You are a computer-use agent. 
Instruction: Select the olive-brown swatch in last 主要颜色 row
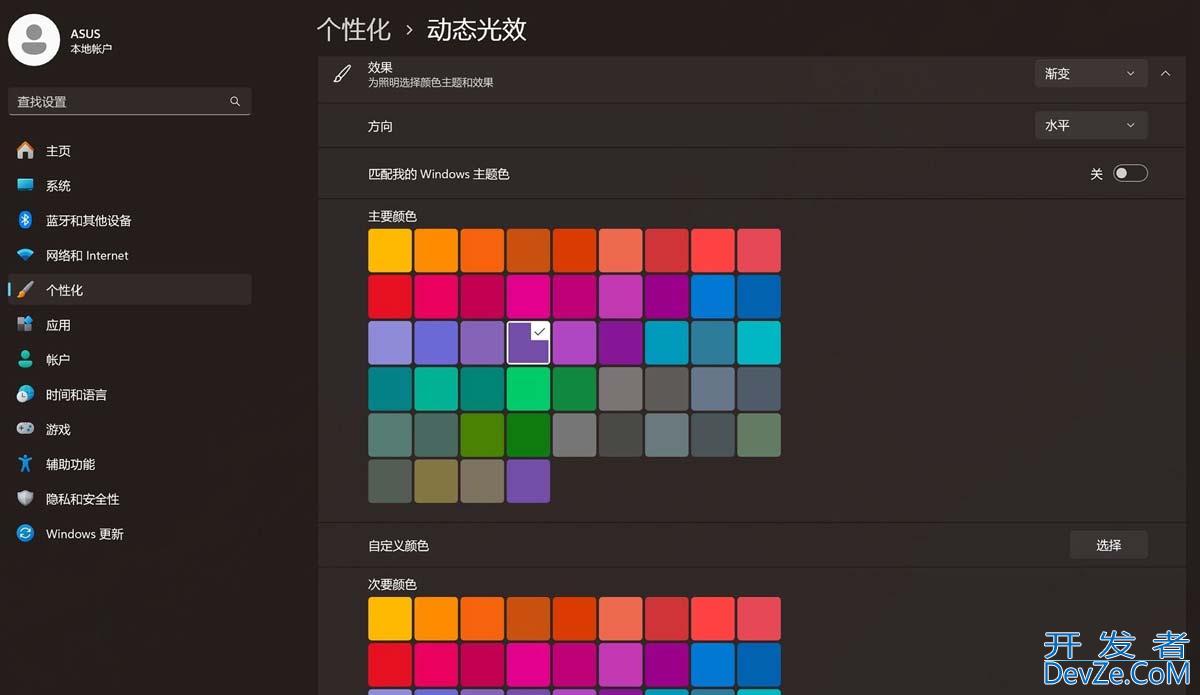coord(436,480)
